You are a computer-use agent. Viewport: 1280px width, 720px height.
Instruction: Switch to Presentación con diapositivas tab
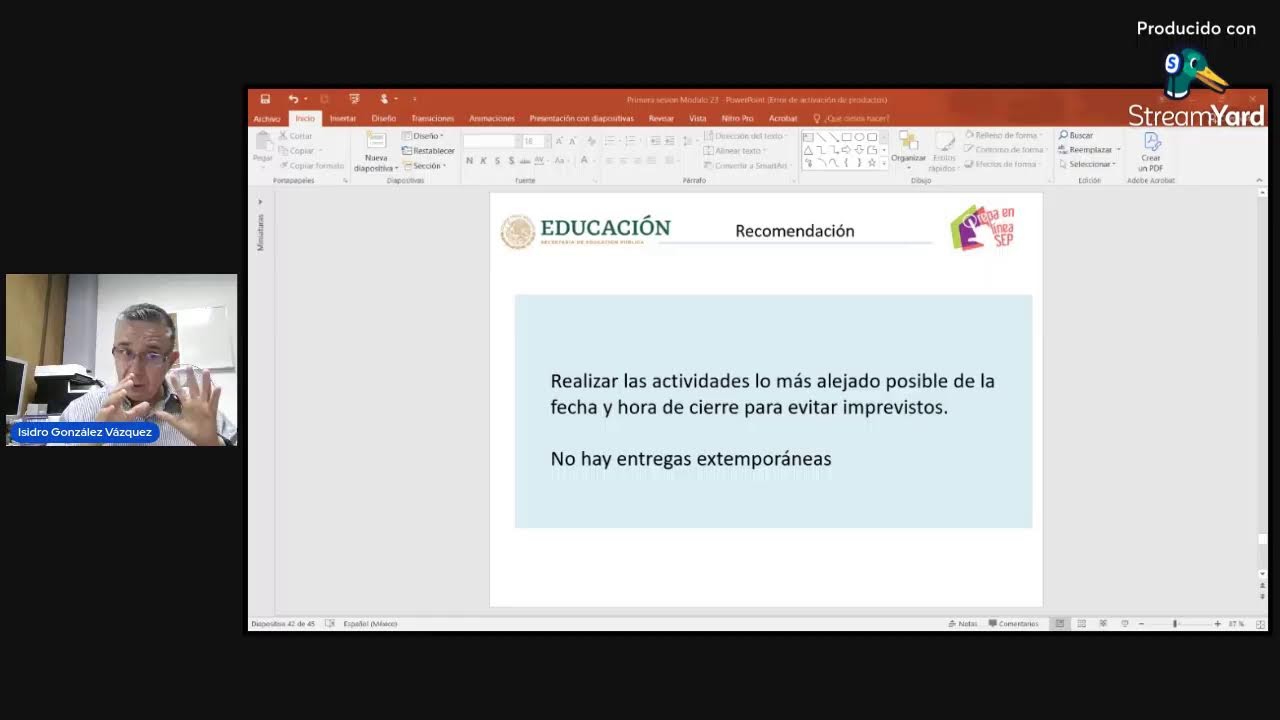click(x=581, y=118)
